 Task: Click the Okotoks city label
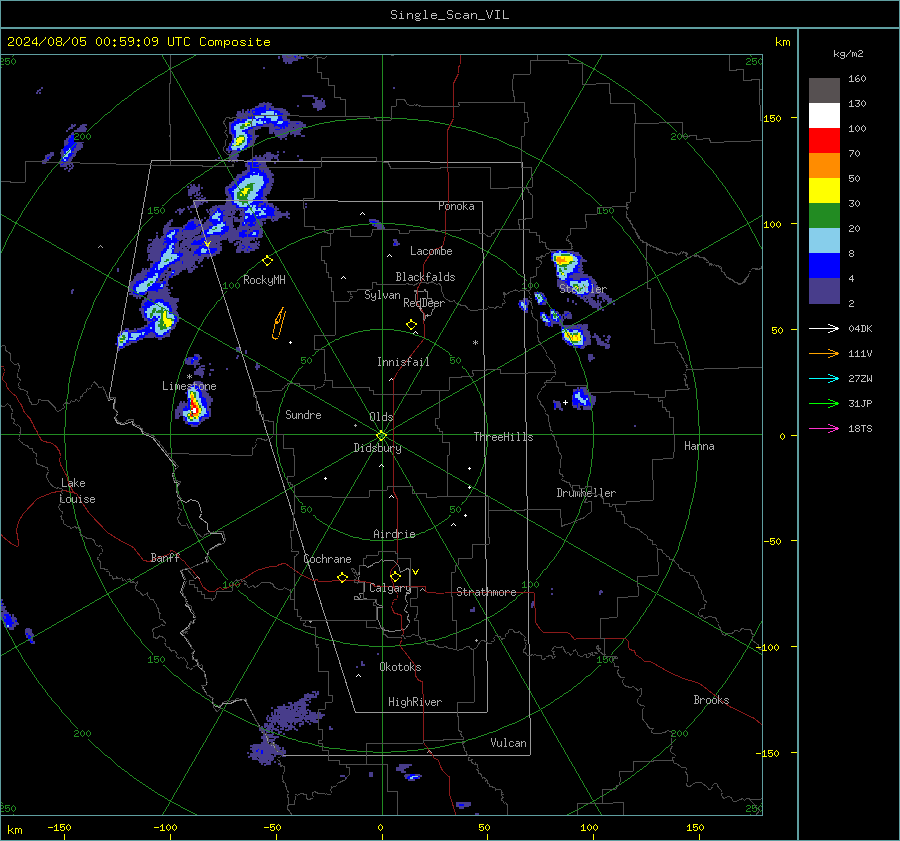400,667
